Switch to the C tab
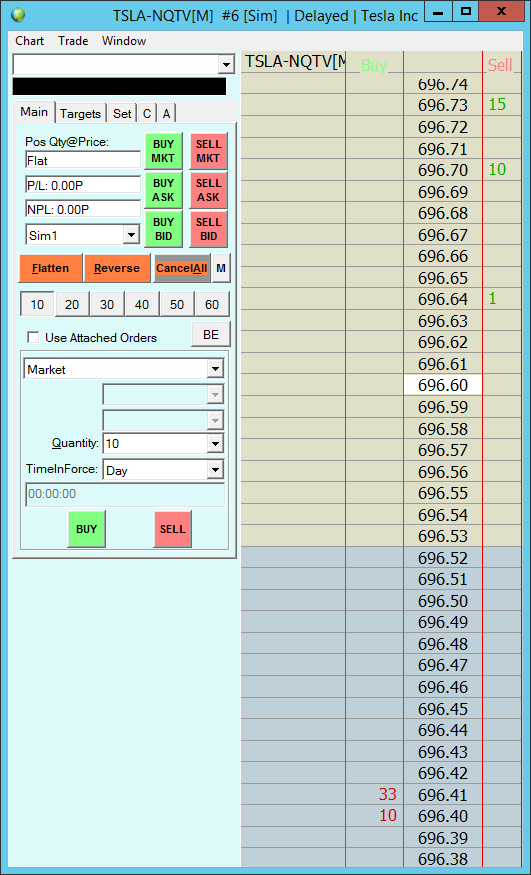Viewport: 531px width, 875px height. [147, 114]
